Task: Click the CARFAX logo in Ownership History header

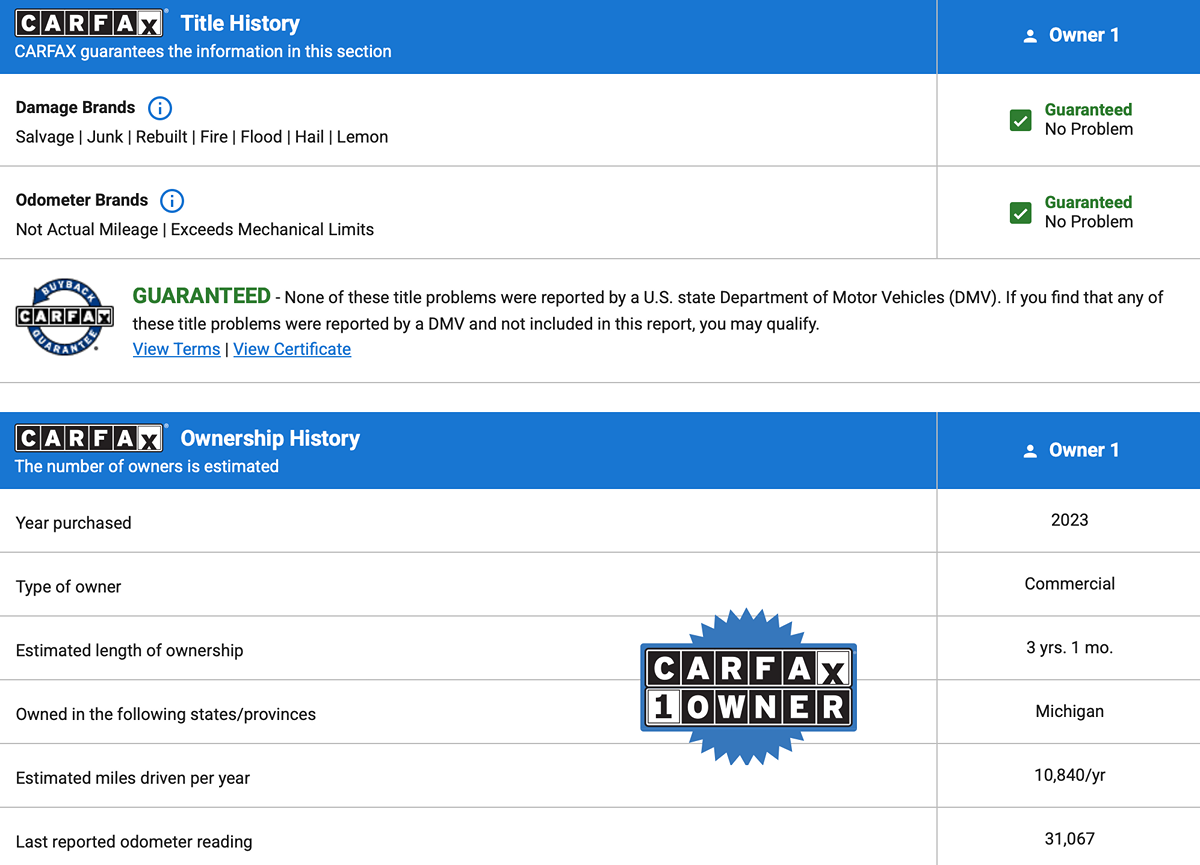Action: coord(90,438)
